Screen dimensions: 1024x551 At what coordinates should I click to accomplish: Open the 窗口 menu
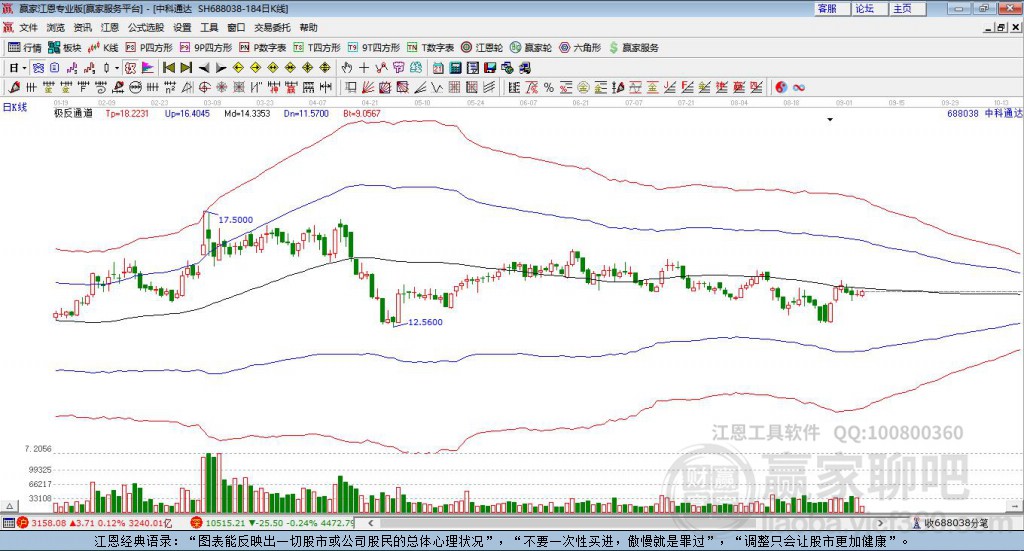[236, 27]
